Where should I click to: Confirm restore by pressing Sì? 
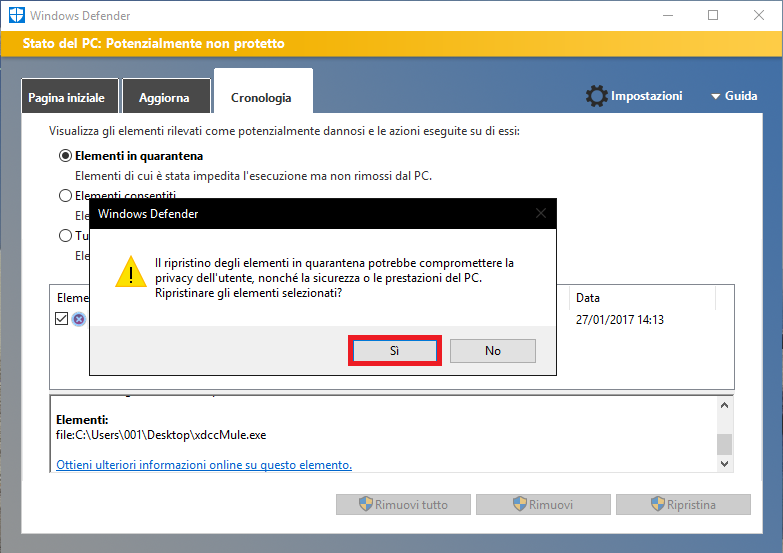click(394, 351)
